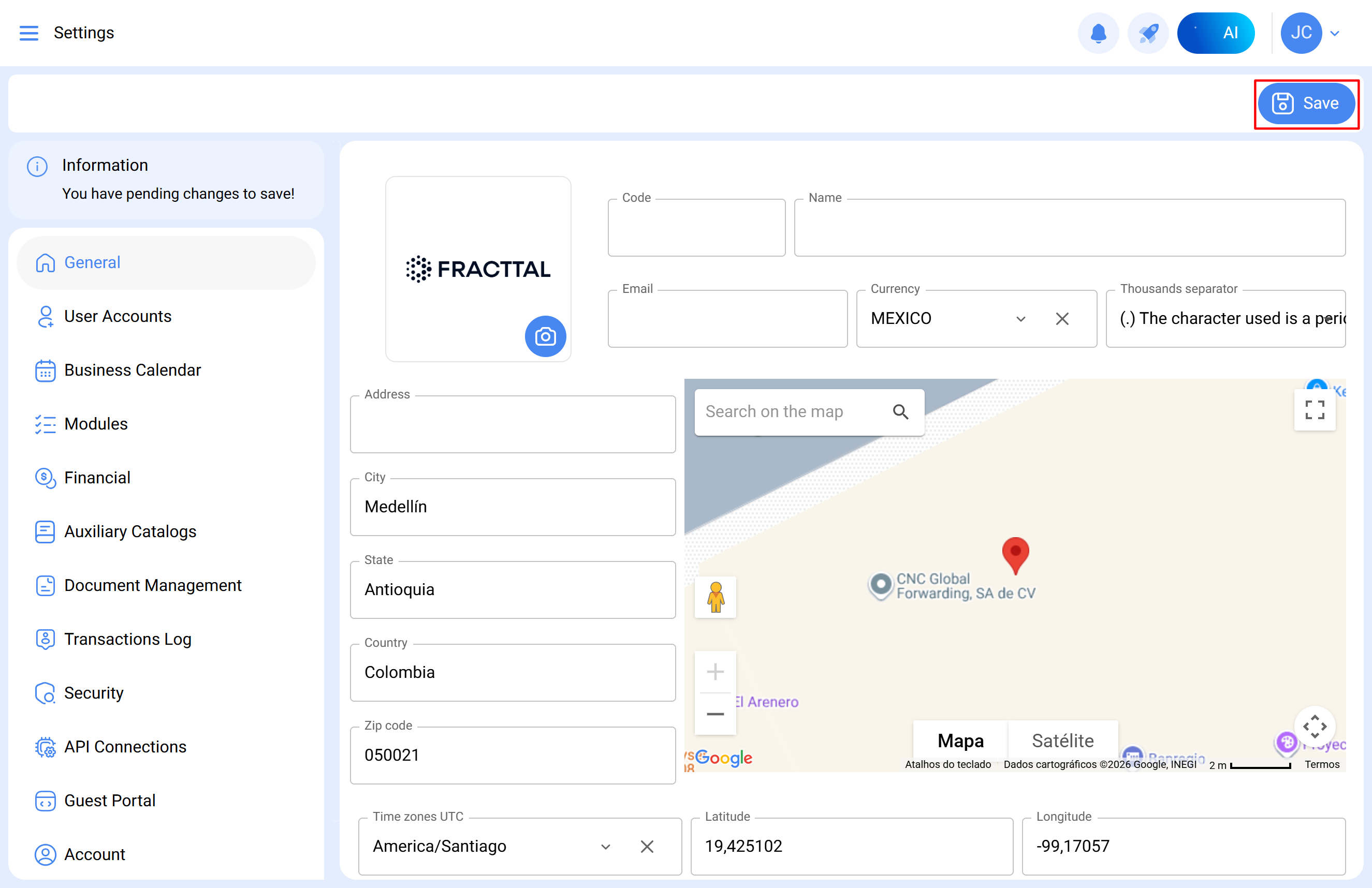The height and width of the screenshot is (888, 1372).
Task: Open the Security settings section
Action: pyautogui.click(x=93, y=693)
